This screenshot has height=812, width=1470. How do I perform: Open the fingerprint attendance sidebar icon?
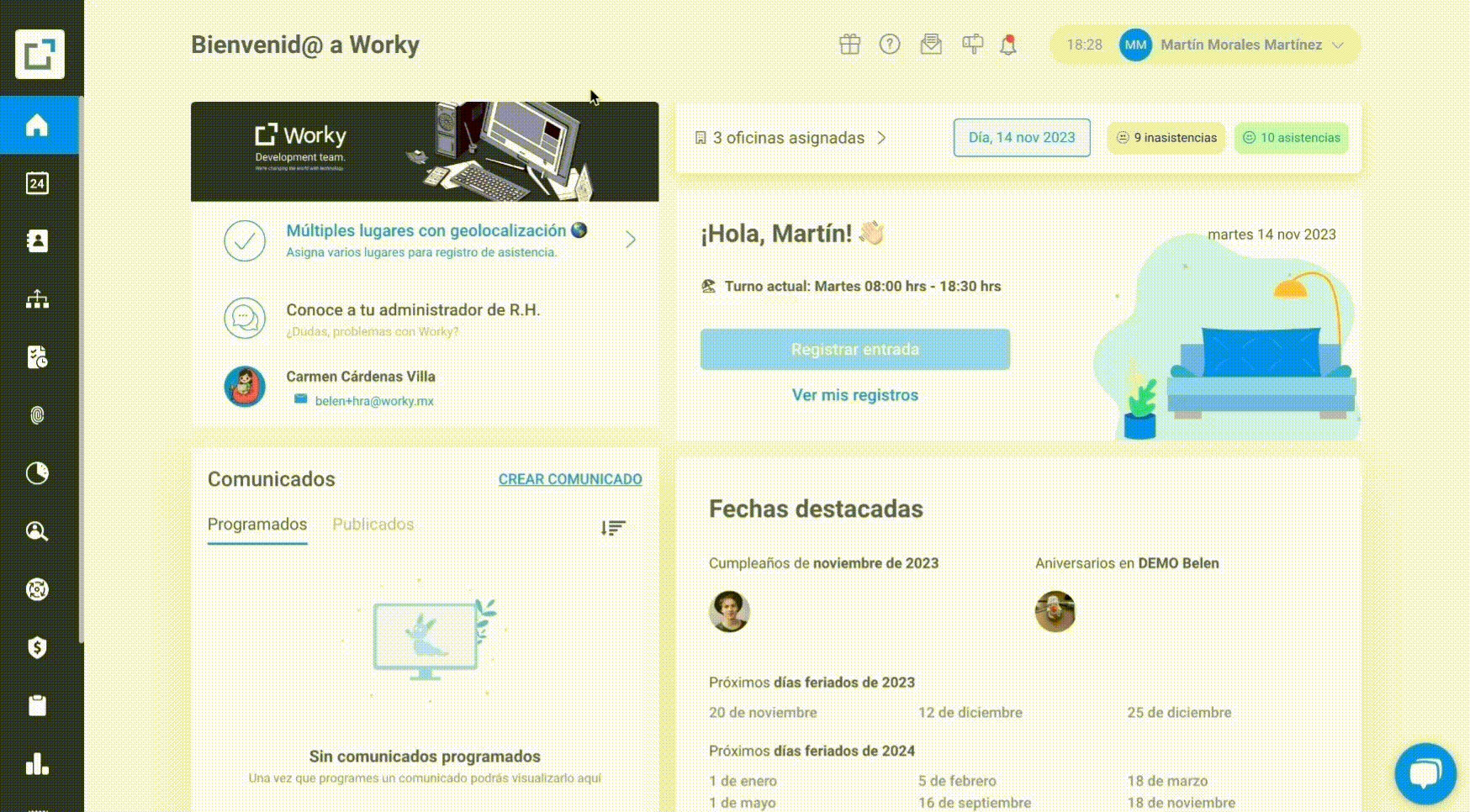coord(37,415)
